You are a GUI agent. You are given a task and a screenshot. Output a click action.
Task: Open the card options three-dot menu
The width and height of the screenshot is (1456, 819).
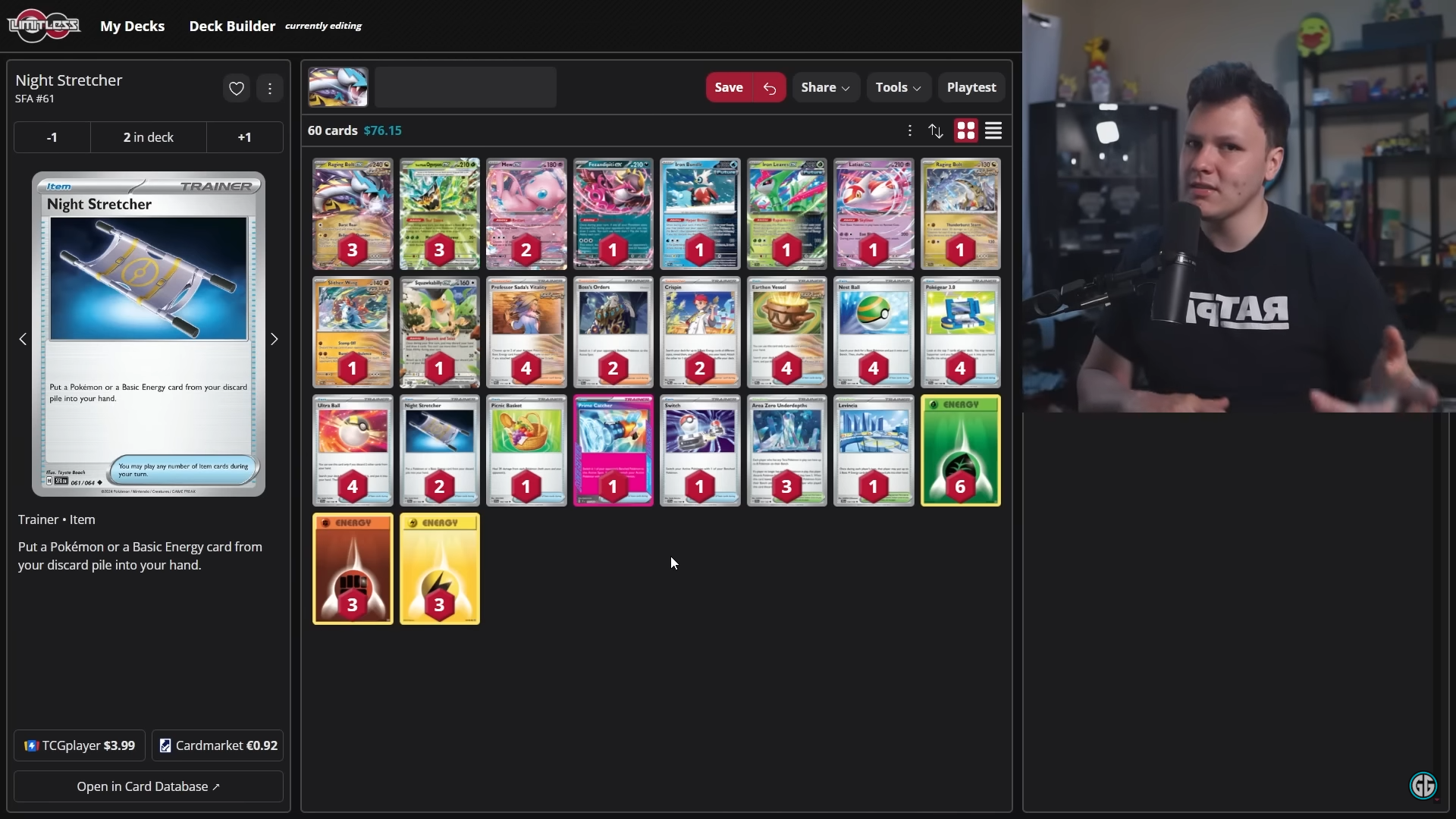pyautogui.click(x=270, y=89)
